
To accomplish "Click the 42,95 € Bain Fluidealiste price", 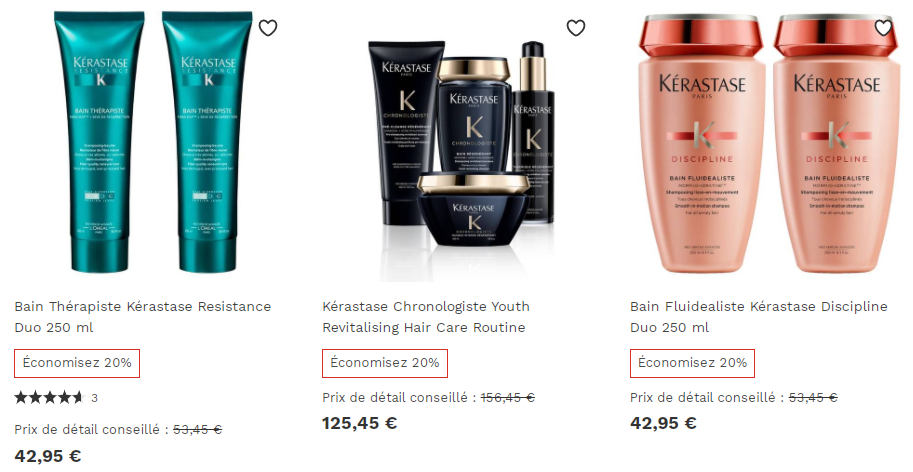I will [x=663, y=423].
